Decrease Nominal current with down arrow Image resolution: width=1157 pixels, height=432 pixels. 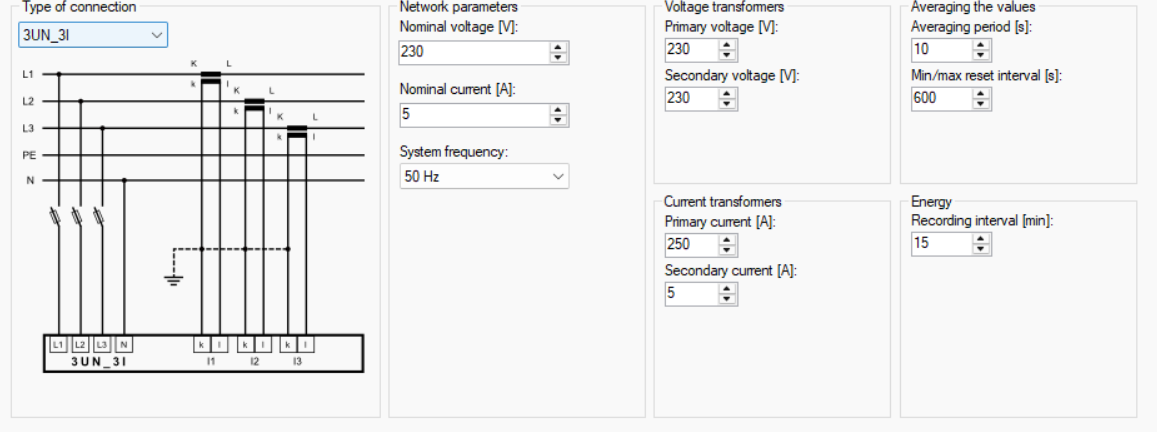coord(558,120)
